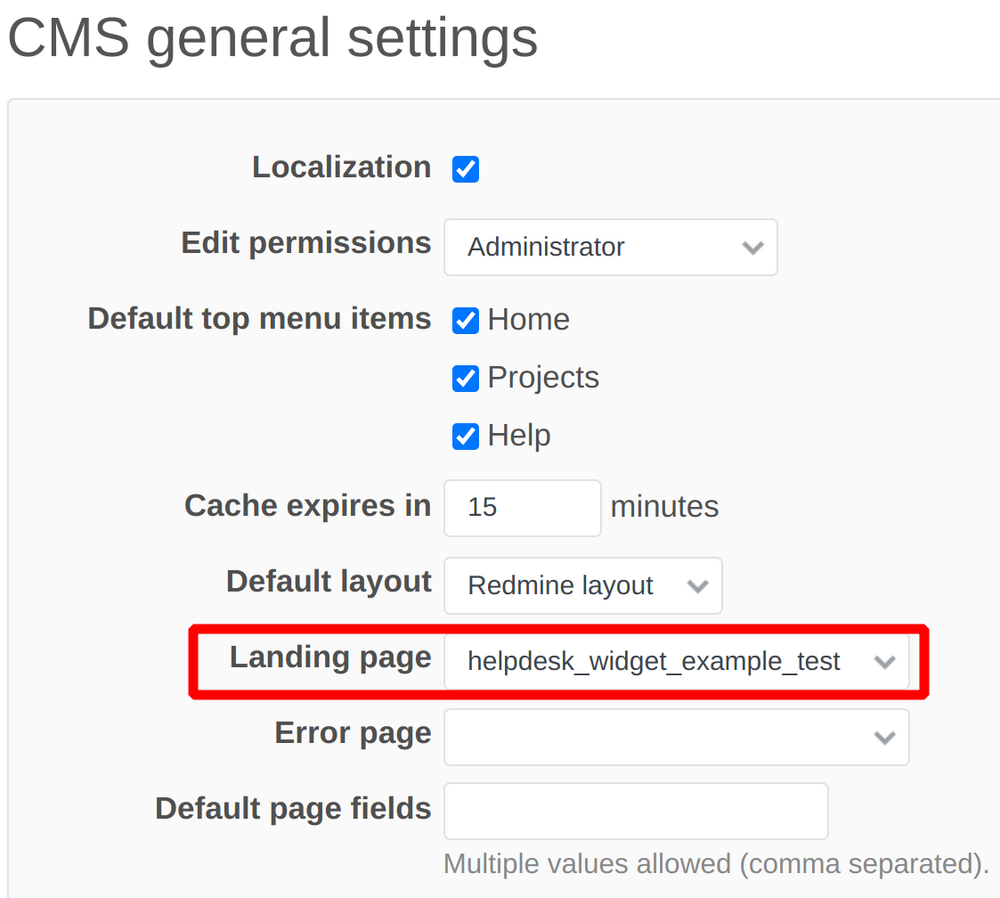This screenshot has height=898, width=1000.
Task: Click the Edit permissions field label
Action: [306, 243]
